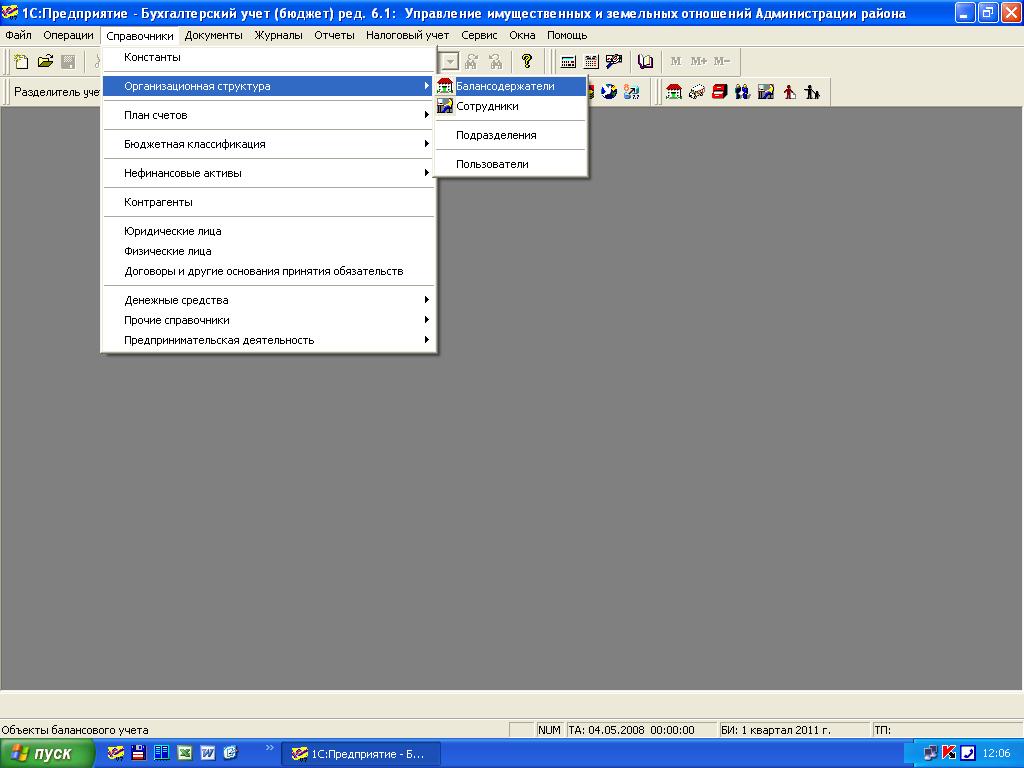Open Контрагенты directory from the menu
This screenshot has width=1024, height=768.
pos(268,202)
